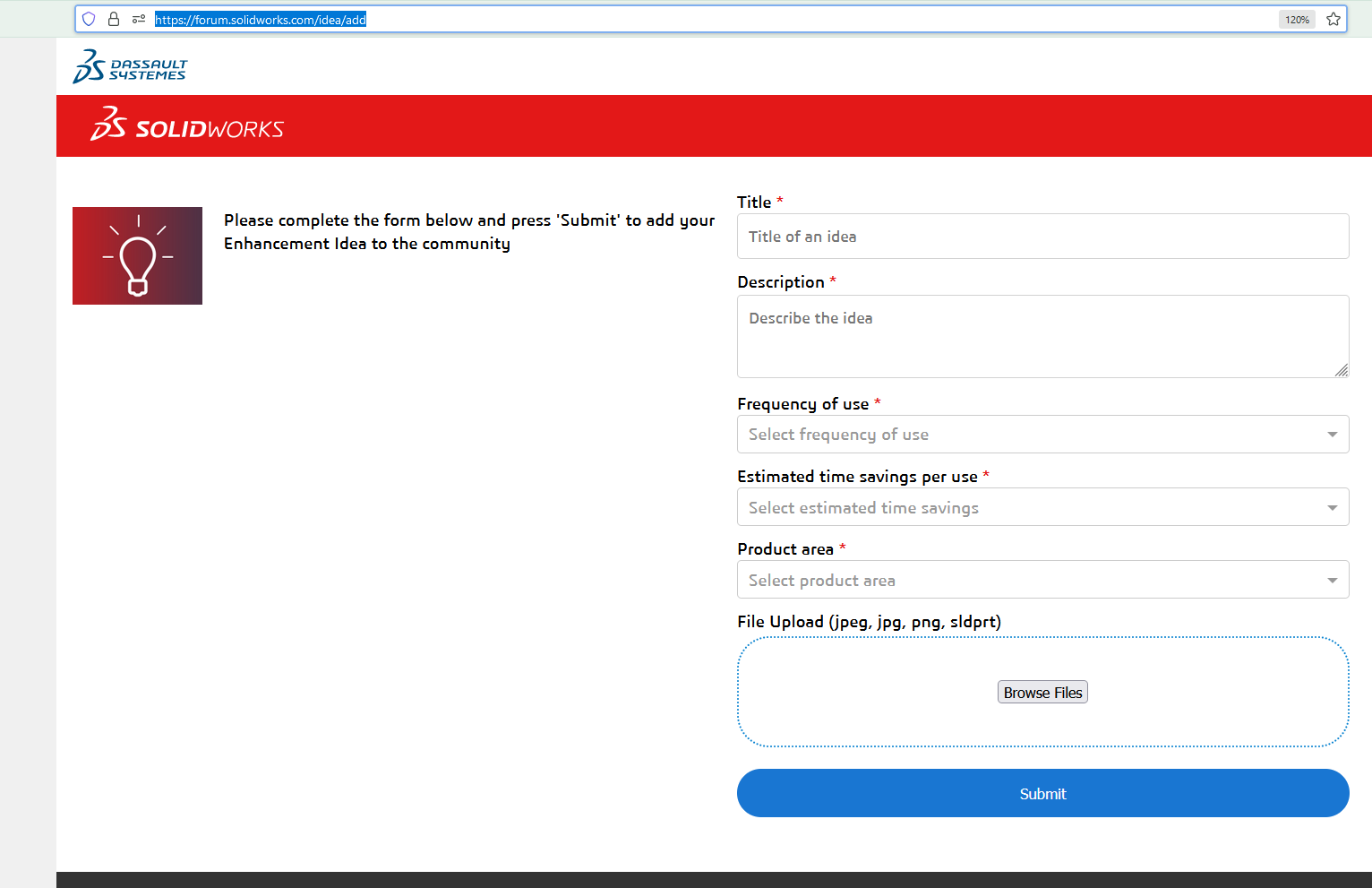Click the SolidWorks logo in red banner
The width and height of the screenshot is (1372, 888).
tap(187, 125)
